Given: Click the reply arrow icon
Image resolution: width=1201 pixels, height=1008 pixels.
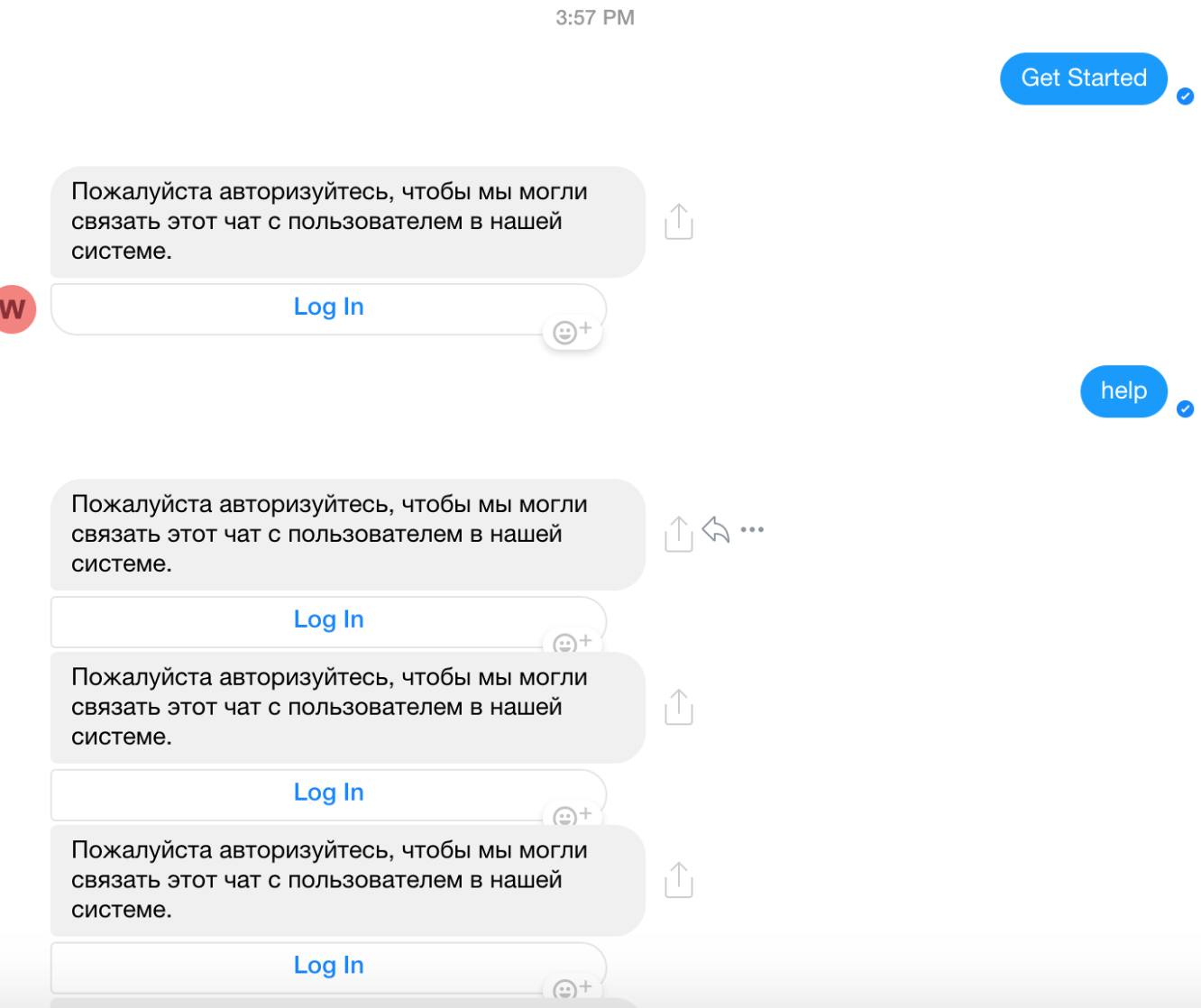Looking at the screenshot, I should (x=716, y=530).
